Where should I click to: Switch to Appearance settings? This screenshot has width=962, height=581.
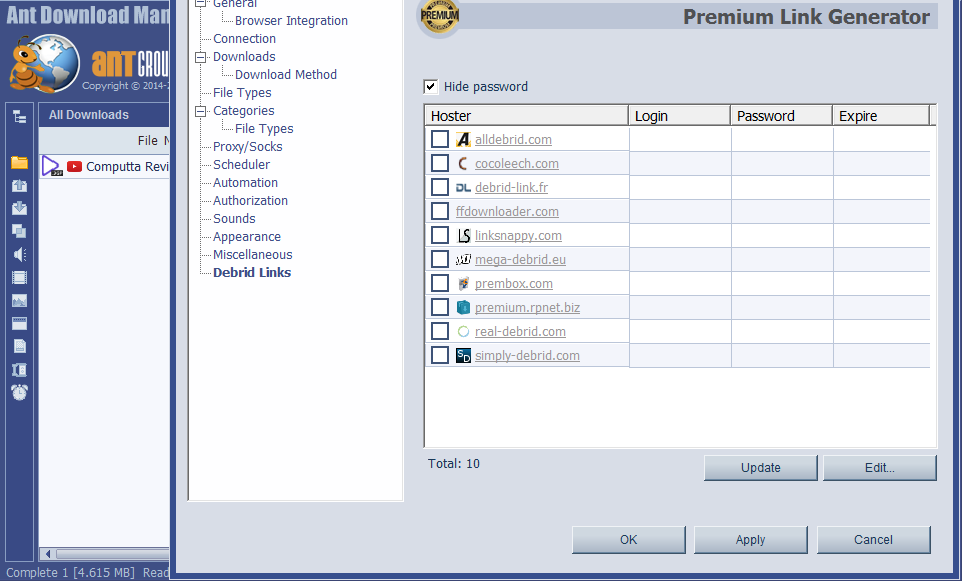[x=247, y=237]
